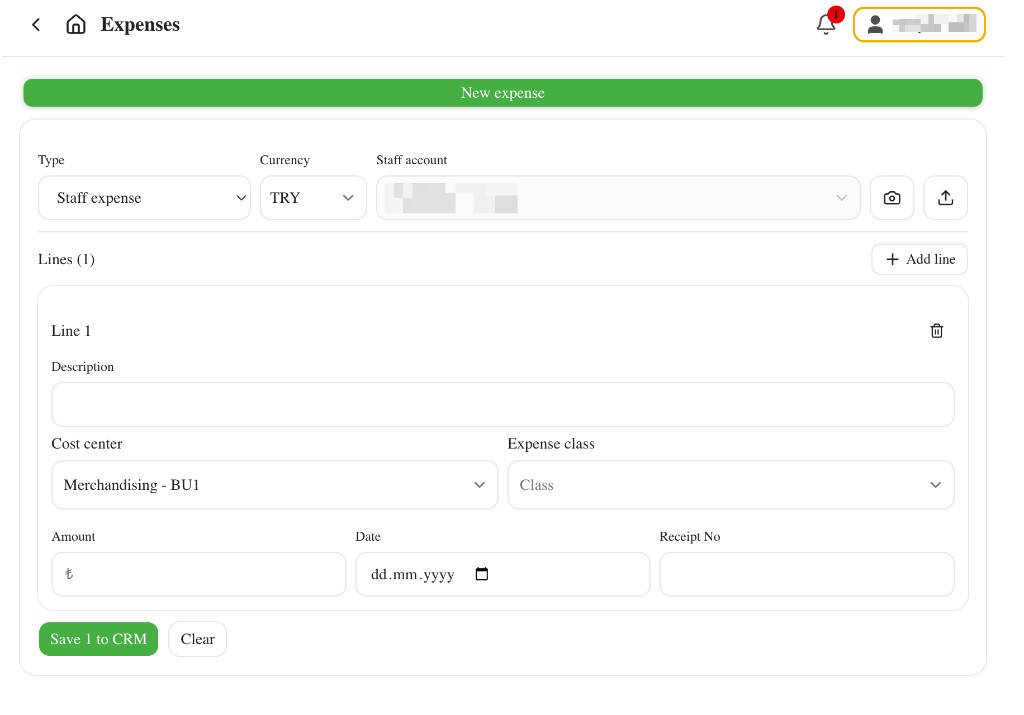The height and width of the screenshot is (715, 1024).
Task: Focus the Amount field
Action: pyautogui.click(x=199, y=575)
